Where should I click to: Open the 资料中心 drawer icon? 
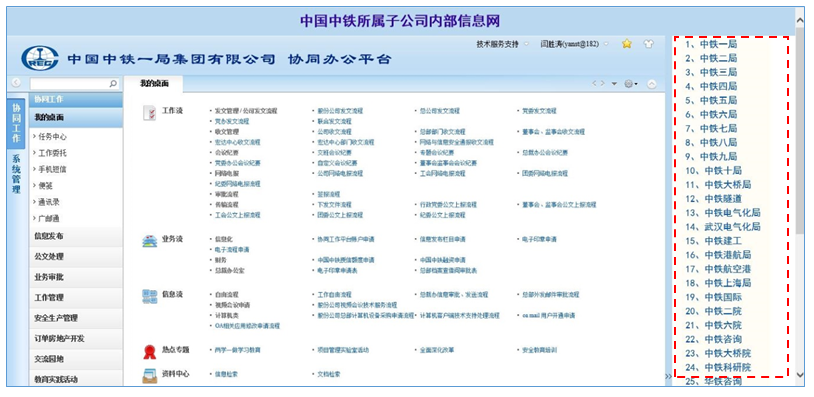pyautogui.click(x=149, y=376)
